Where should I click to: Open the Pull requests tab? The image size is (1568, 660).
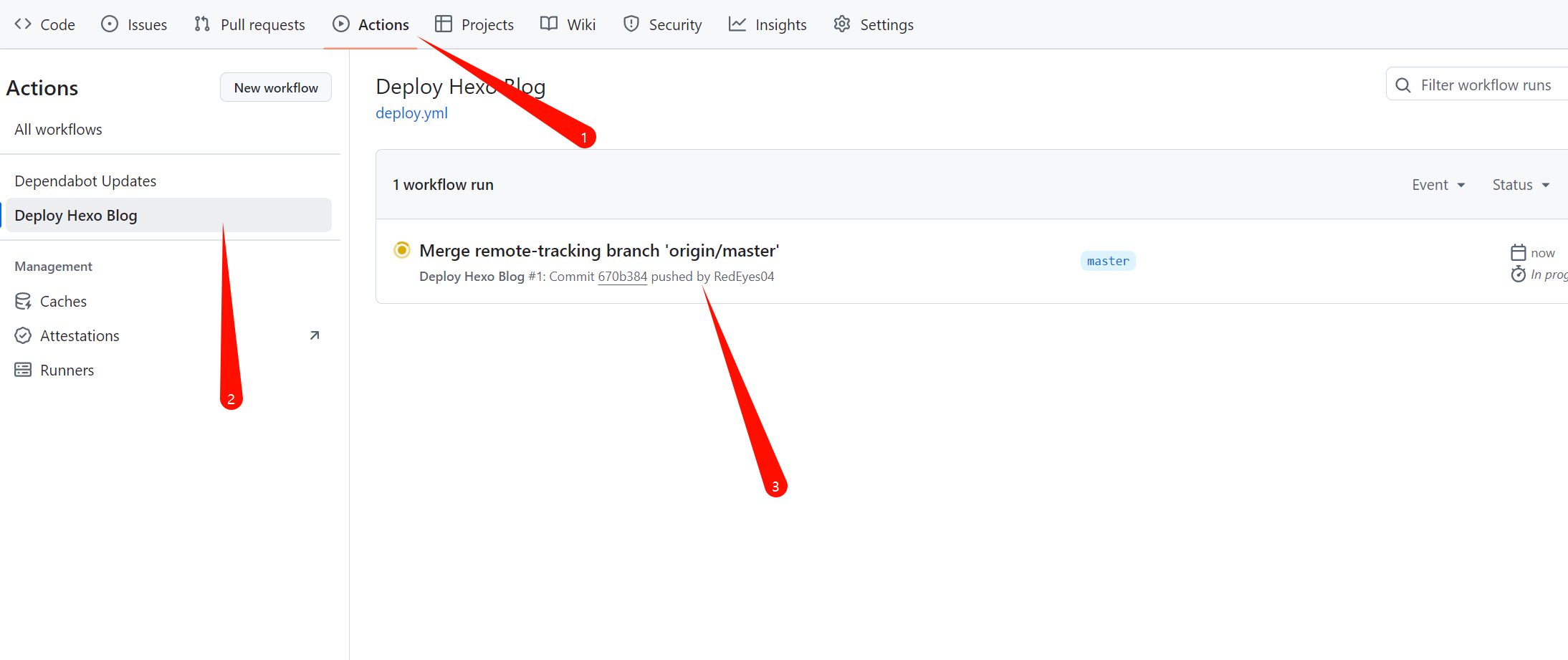[x=249, y=24]
